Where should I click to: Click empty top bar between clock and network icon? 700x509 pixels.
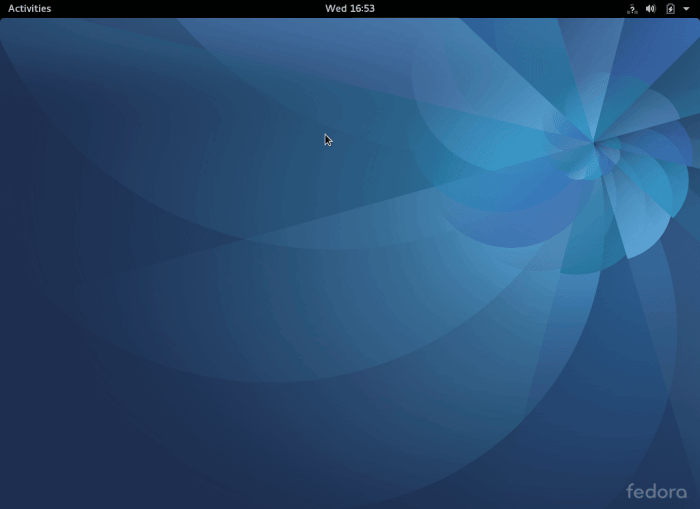tap(500, 8)
